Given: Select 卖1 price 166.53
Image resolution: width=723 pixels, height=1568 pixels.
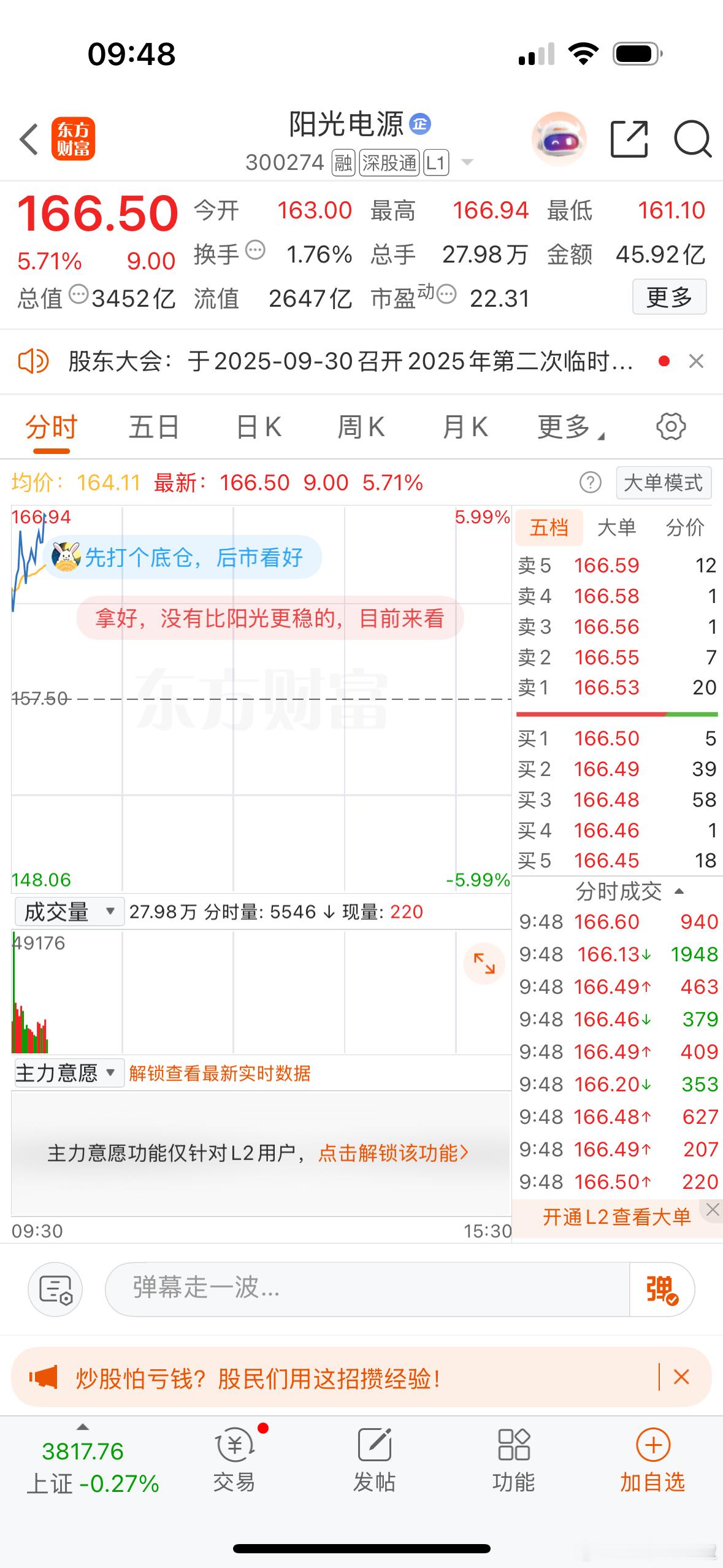Looking at the screenshot, I should pyautogui.click(x=606, y=687).
